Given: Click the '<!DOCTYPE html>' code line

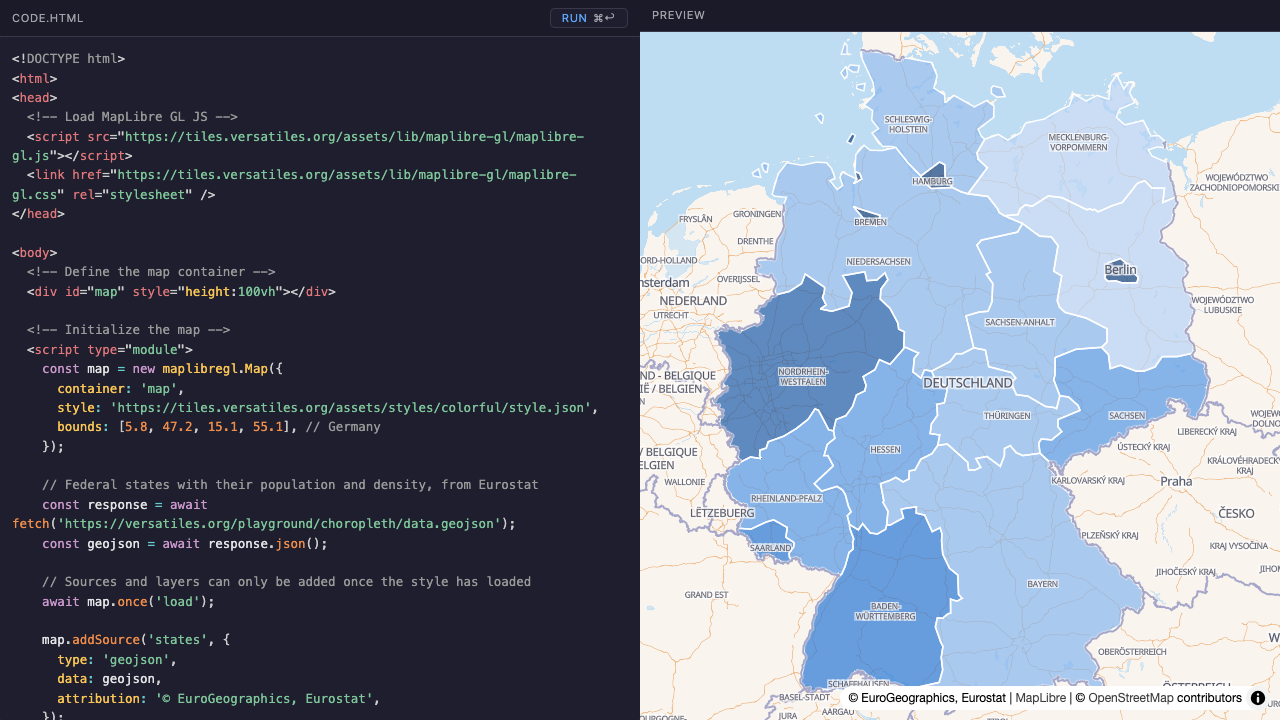Looking at the screenshot, I should [68, 58].
